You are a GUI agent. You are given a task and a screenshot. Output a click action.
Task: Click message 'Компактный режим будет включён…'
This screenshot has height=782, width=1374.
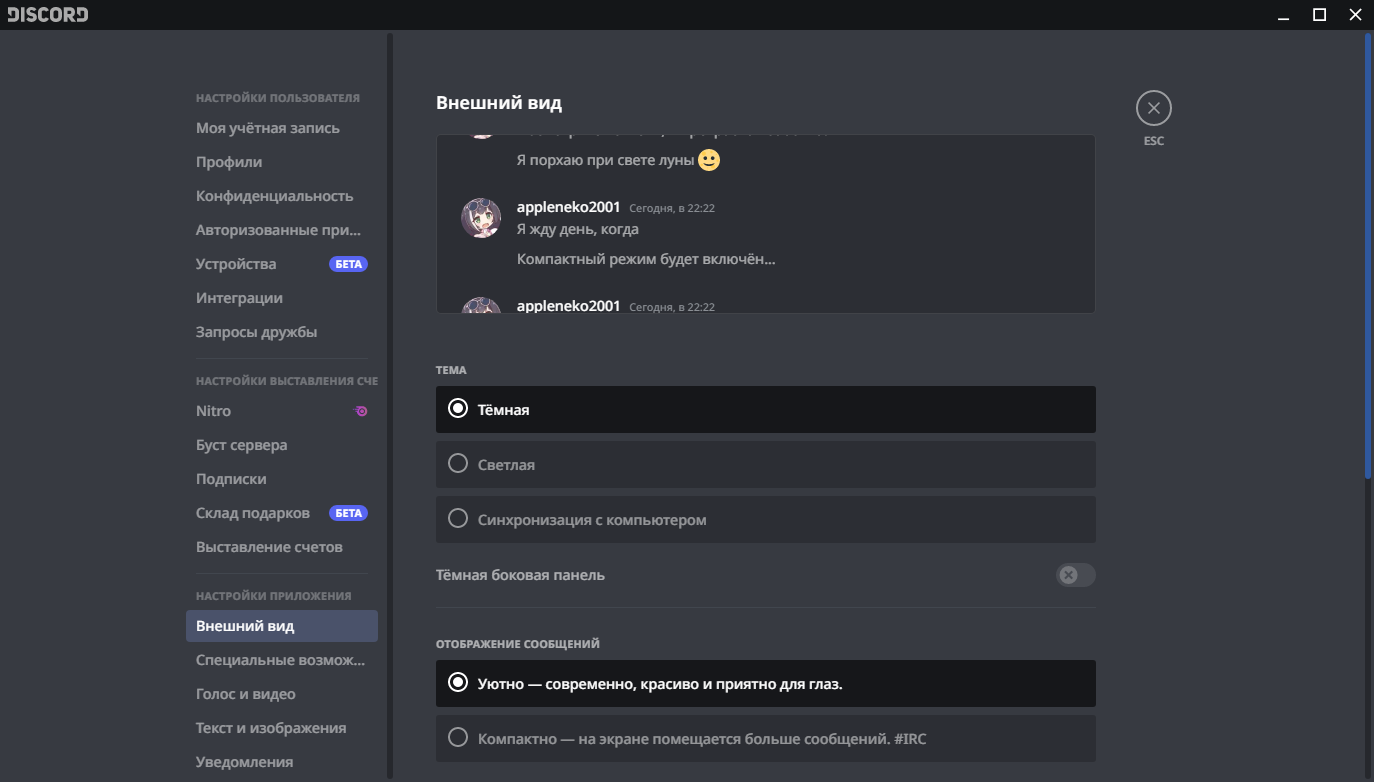(x=646, y=259)
